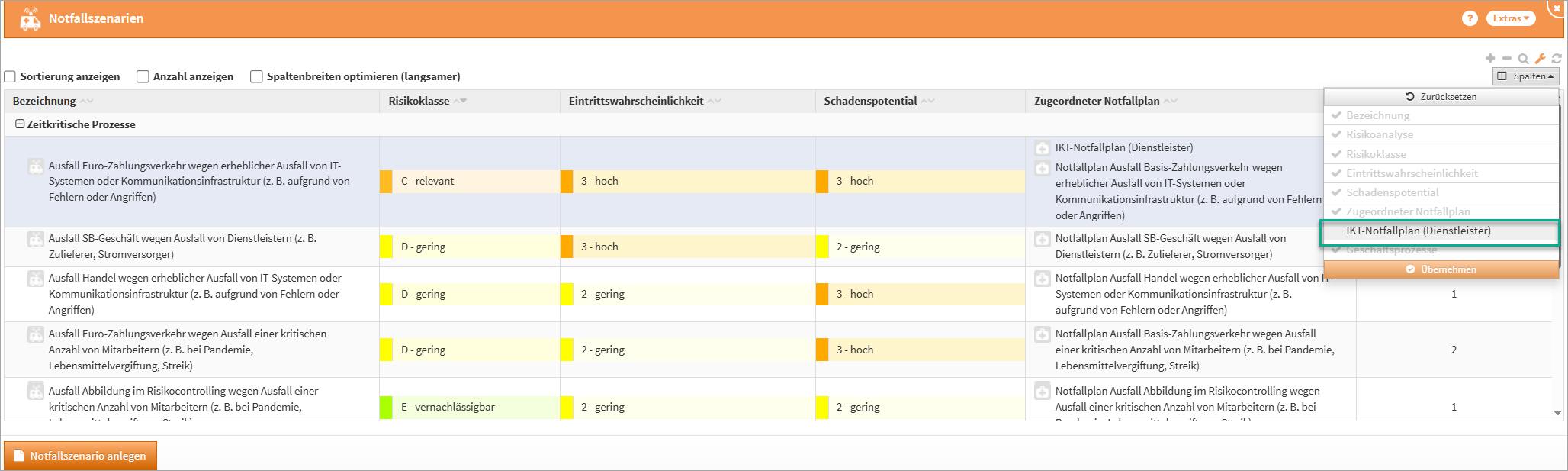Viewport: 1568px width, 471px height.
Task: Collapse the Zeitkritische Prozesse group
Action: click(21, 124)
